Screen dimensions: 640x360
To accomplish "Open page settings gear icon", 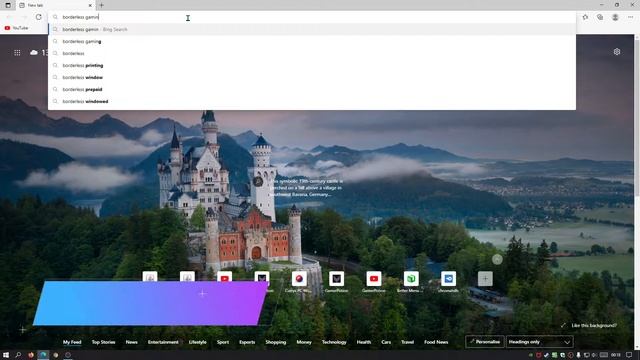I will click(617, 52).
